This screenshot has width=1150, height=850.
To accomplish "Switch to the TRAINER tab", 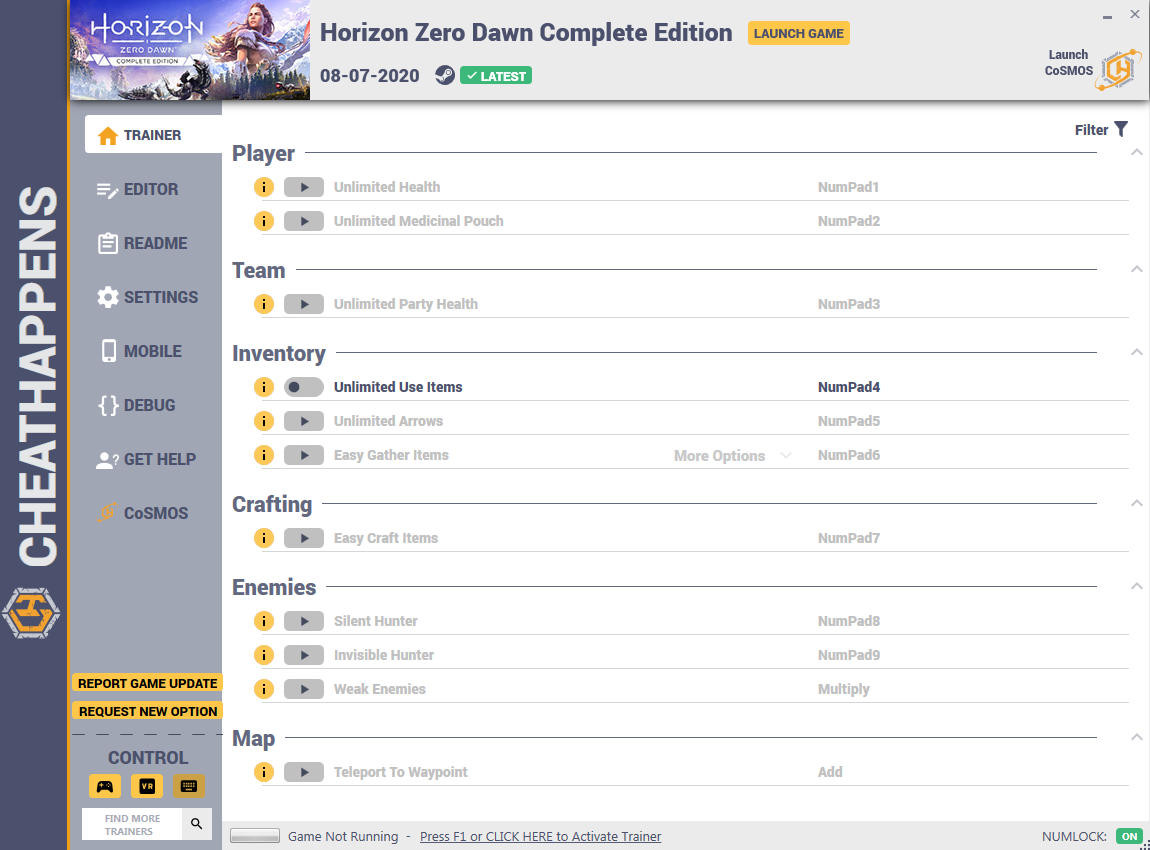I will pos(153,134).
